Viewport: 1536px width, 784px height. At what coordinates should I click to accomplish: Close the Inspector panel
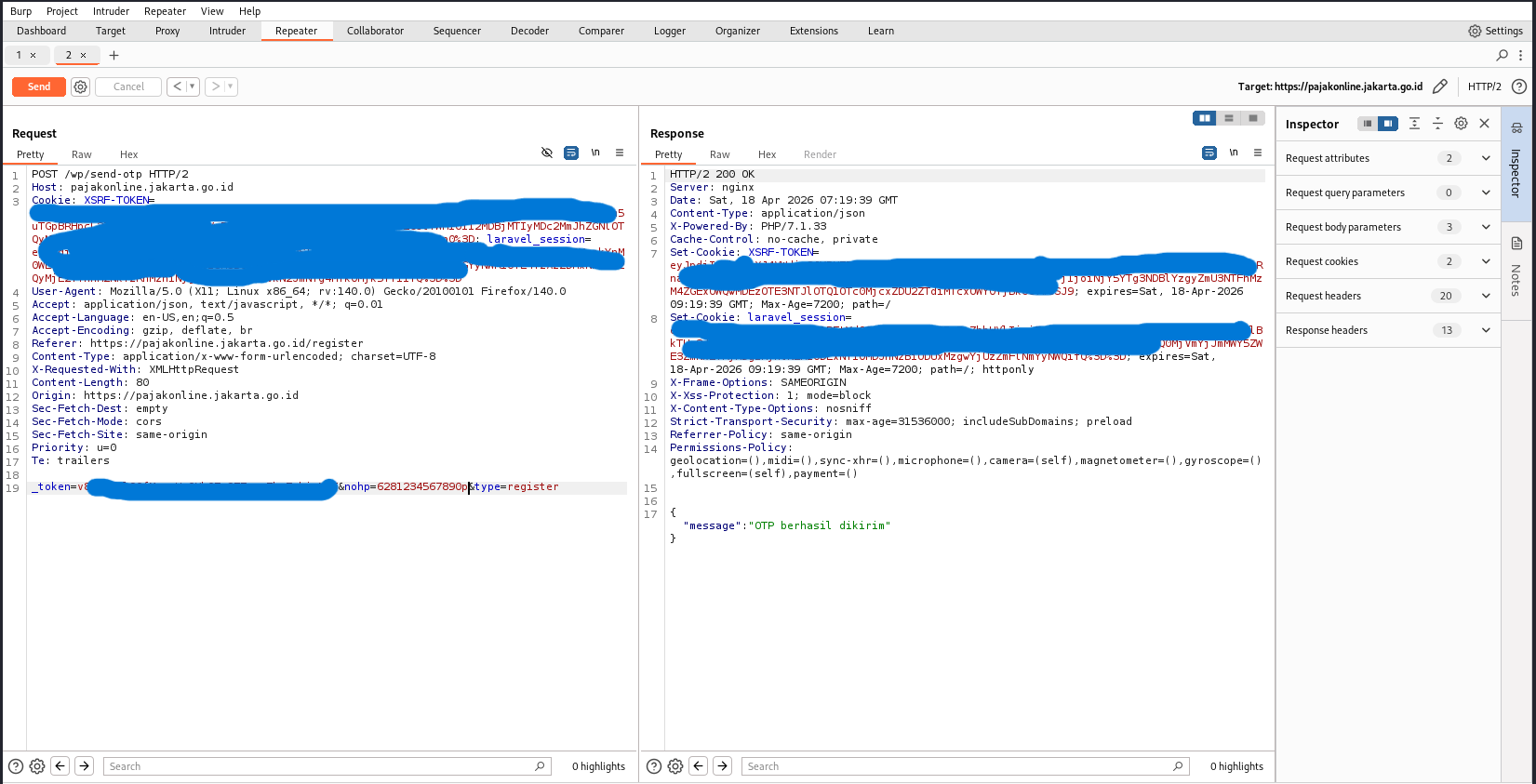tap(1485, 123)
